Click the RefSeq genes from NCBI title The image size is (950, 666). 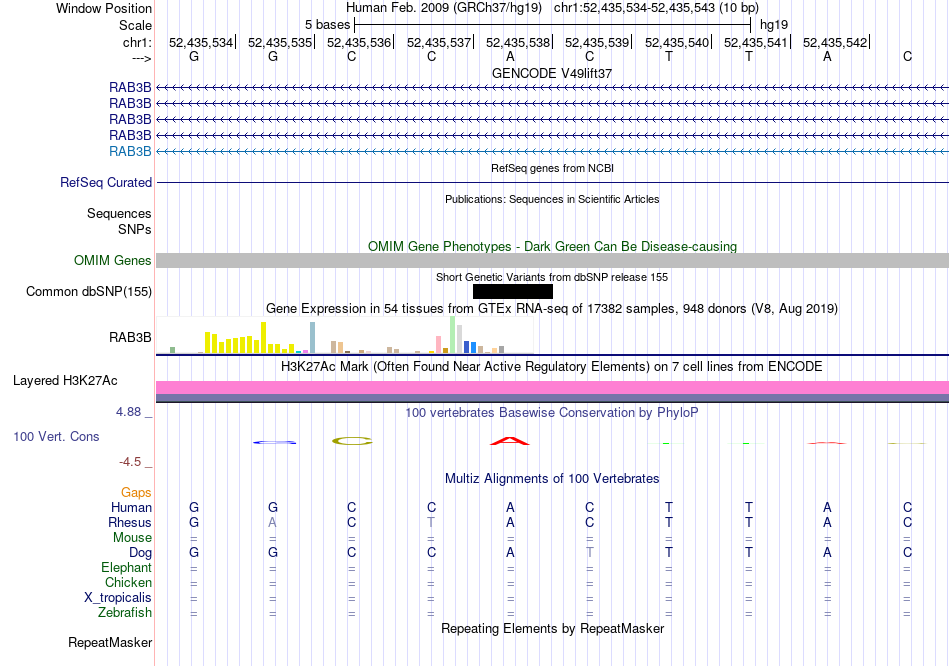[x=553, y=168]
